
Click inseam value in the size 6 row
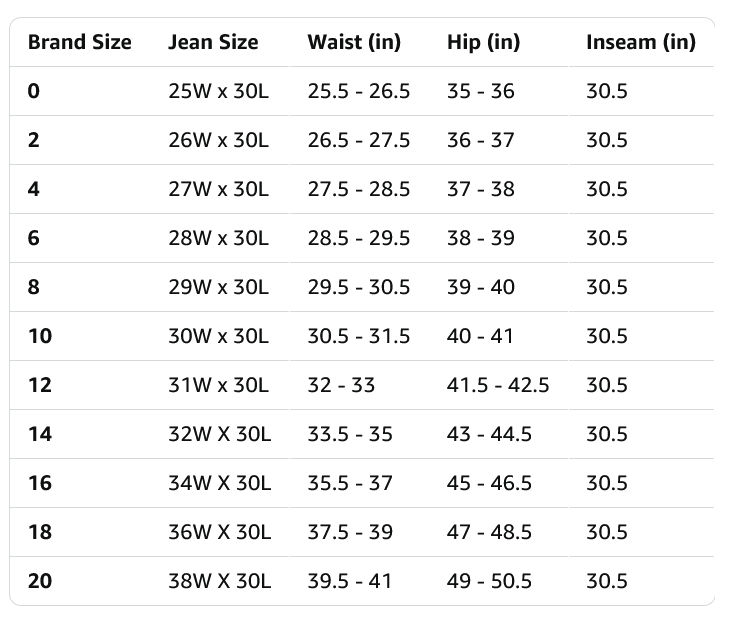[606, 238]
